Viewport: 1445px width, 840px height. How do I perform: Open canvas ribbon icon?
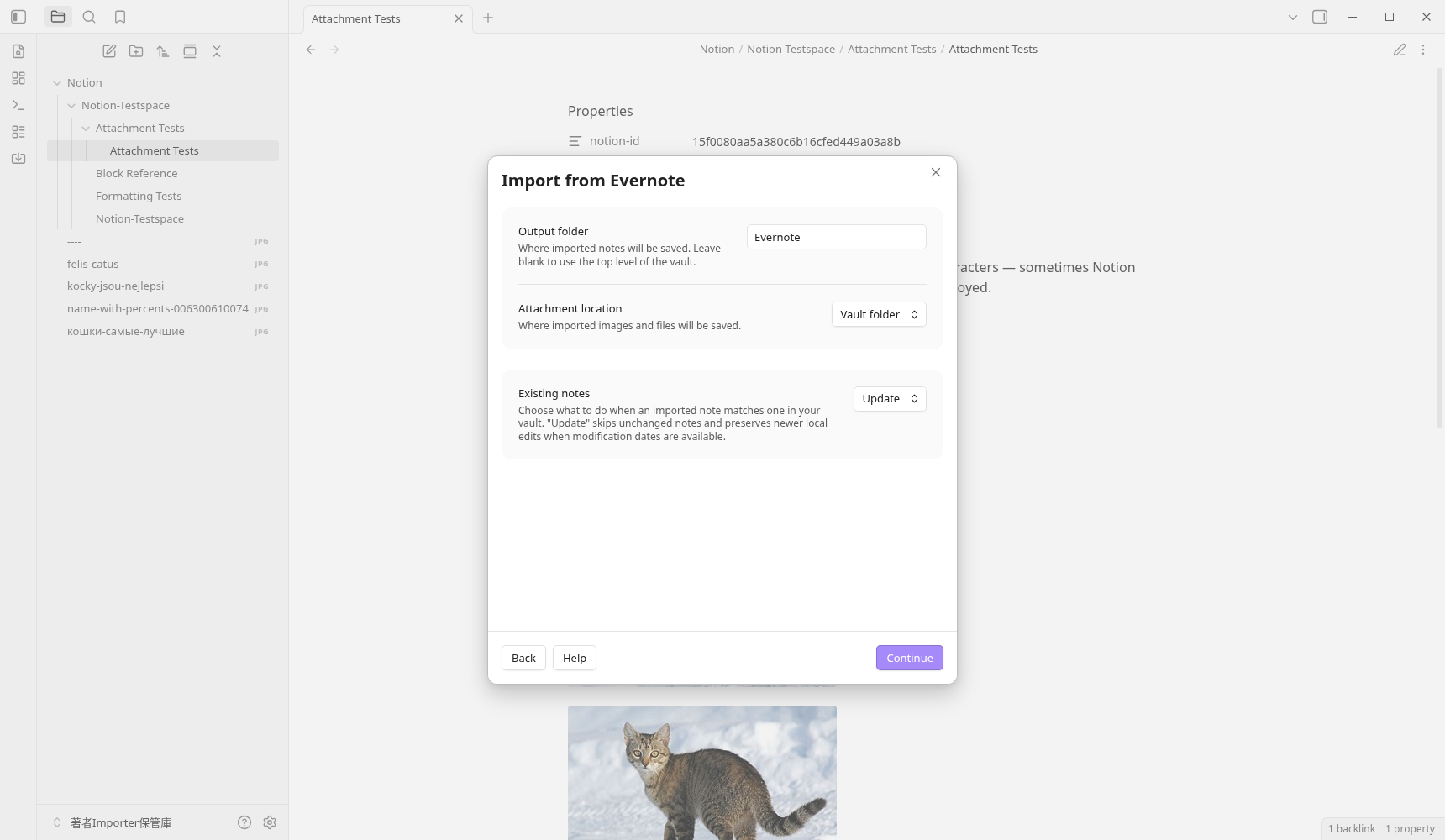(18, 78)
